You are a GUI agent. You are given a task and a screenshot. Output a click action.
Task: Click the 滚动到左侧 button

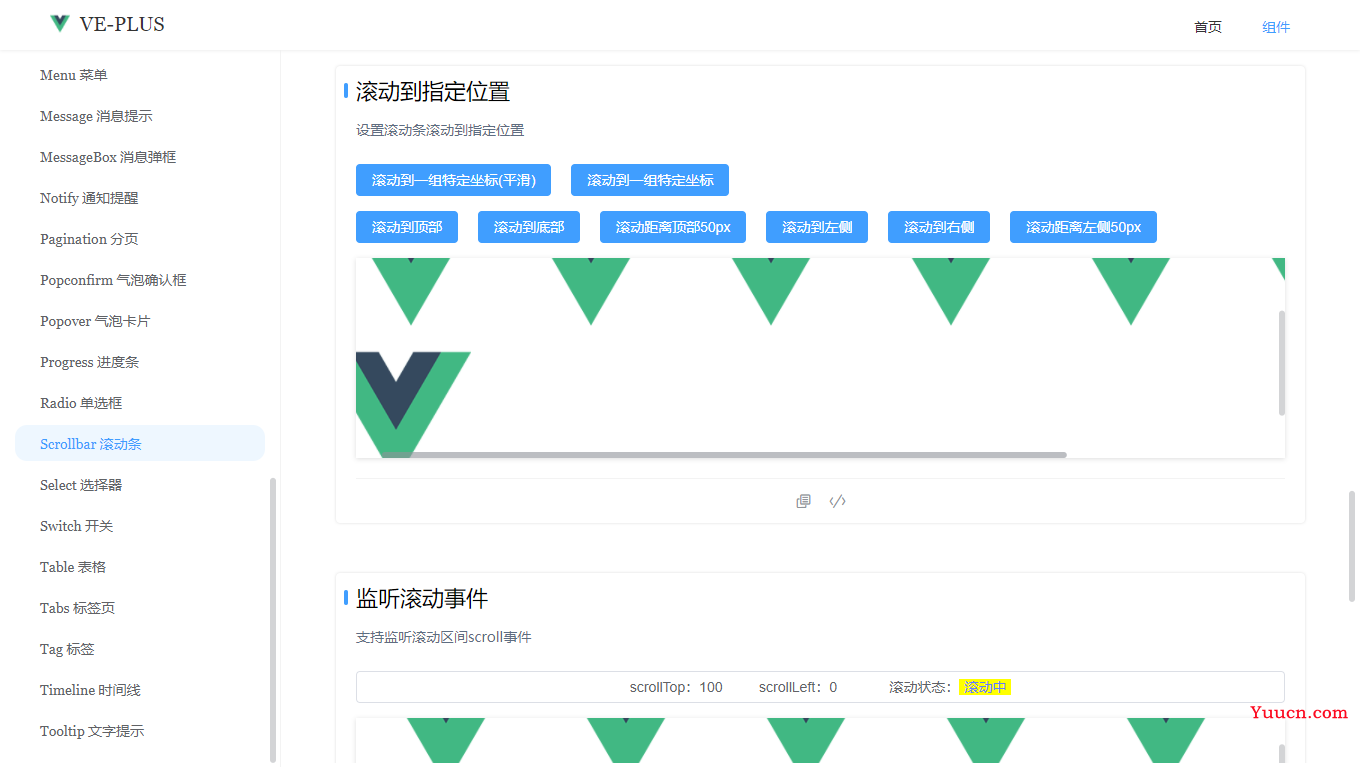coord(817,227)
